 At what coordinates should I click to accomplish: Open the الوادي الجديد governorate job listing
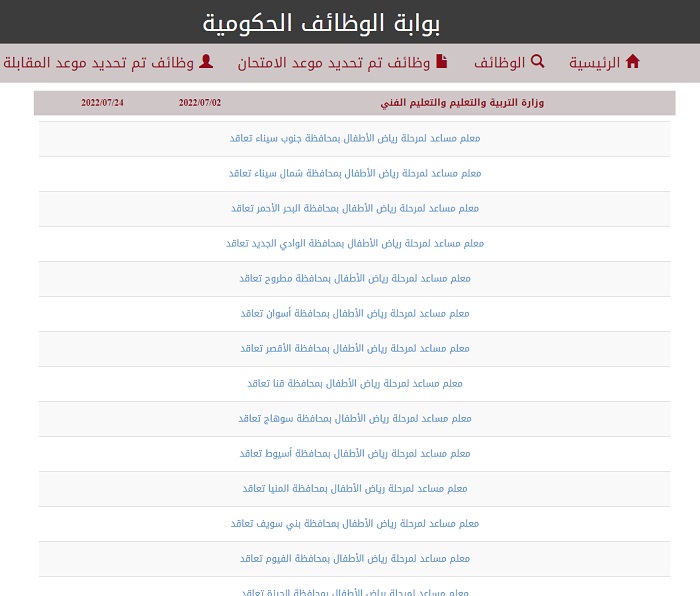[355, 243]
